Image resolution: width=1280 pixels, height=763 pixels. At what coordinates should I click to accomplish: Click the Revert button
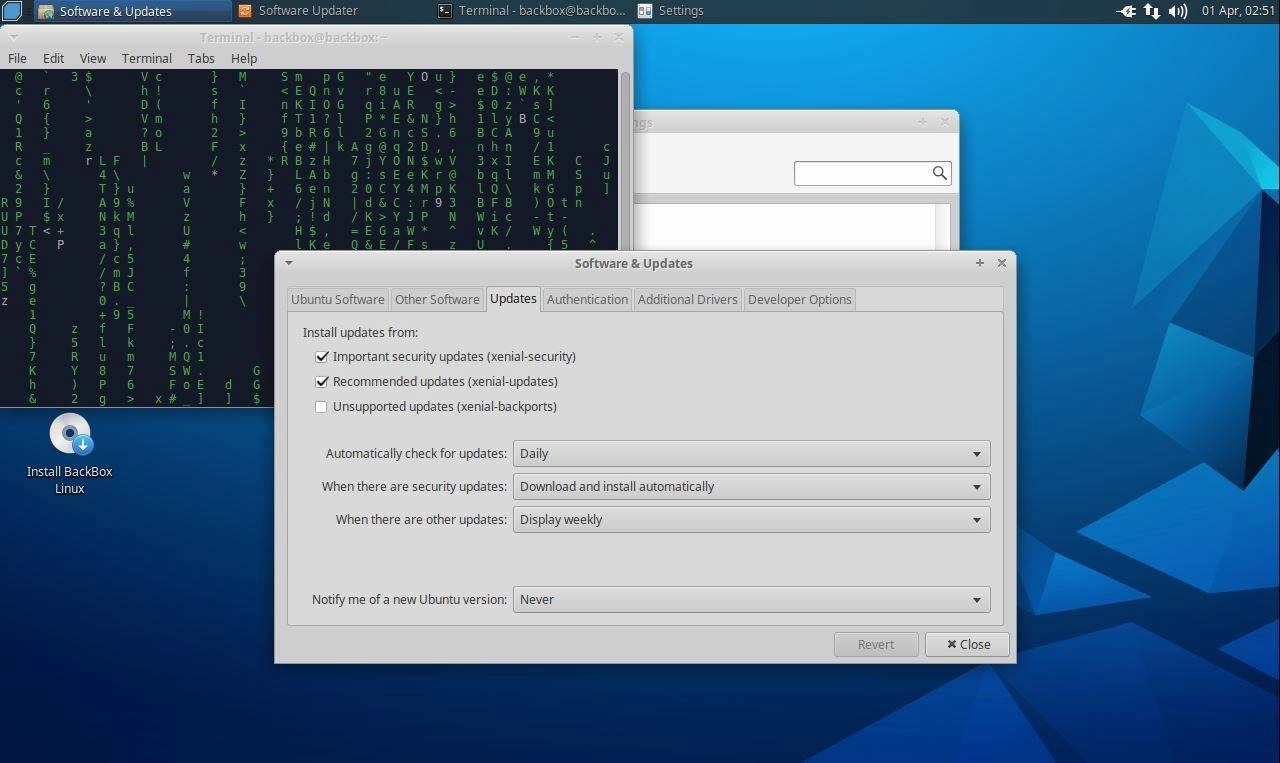pos(876,644)
